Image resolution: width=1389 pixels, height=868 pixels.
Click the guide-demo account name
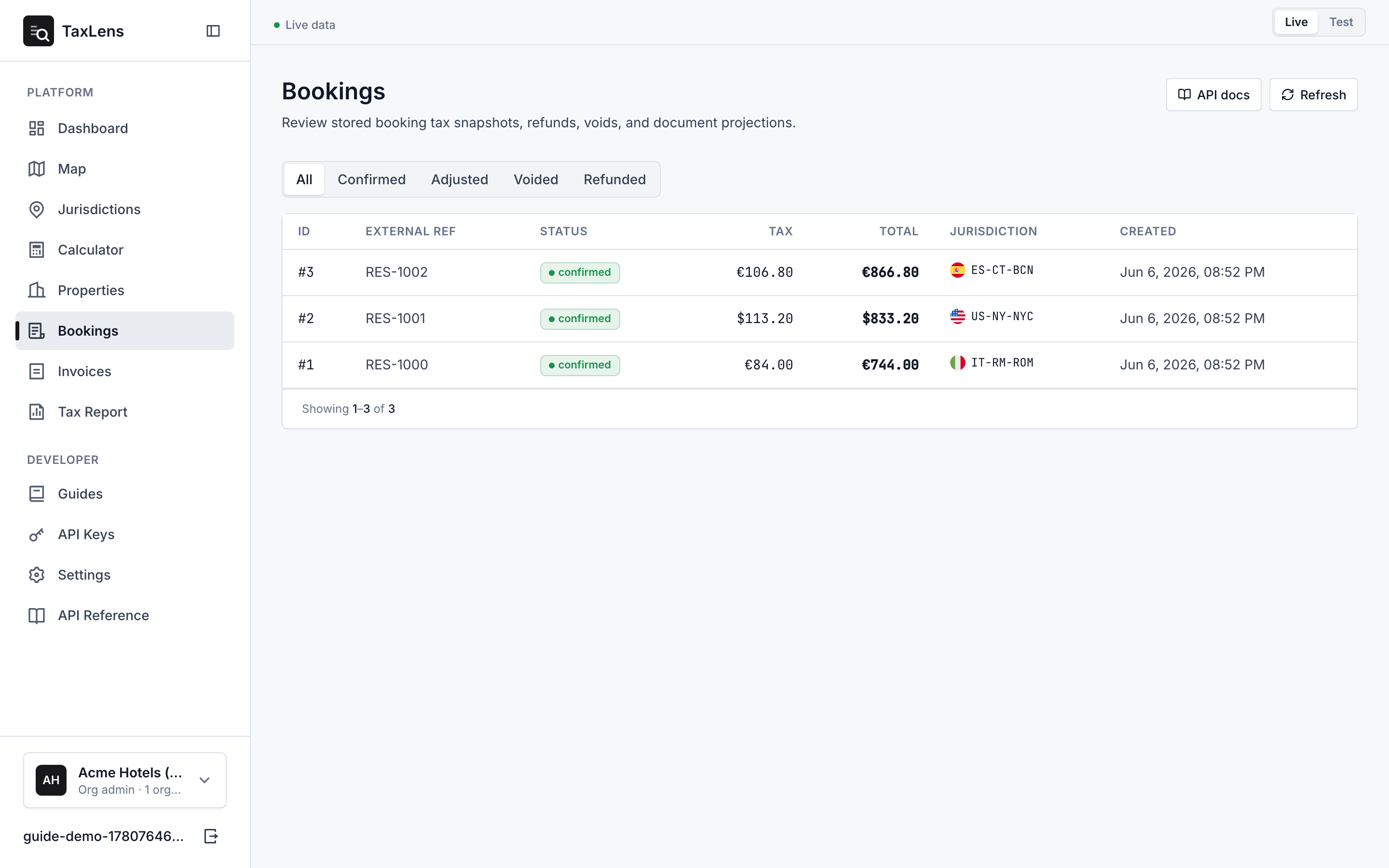(103, 836)
